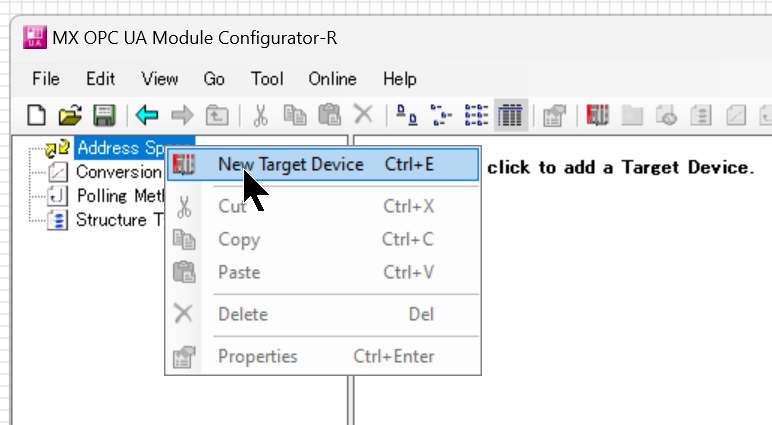Screen dimensions: 772x425
Task: Choose Cut in the context menu
Action: [323, 206]
